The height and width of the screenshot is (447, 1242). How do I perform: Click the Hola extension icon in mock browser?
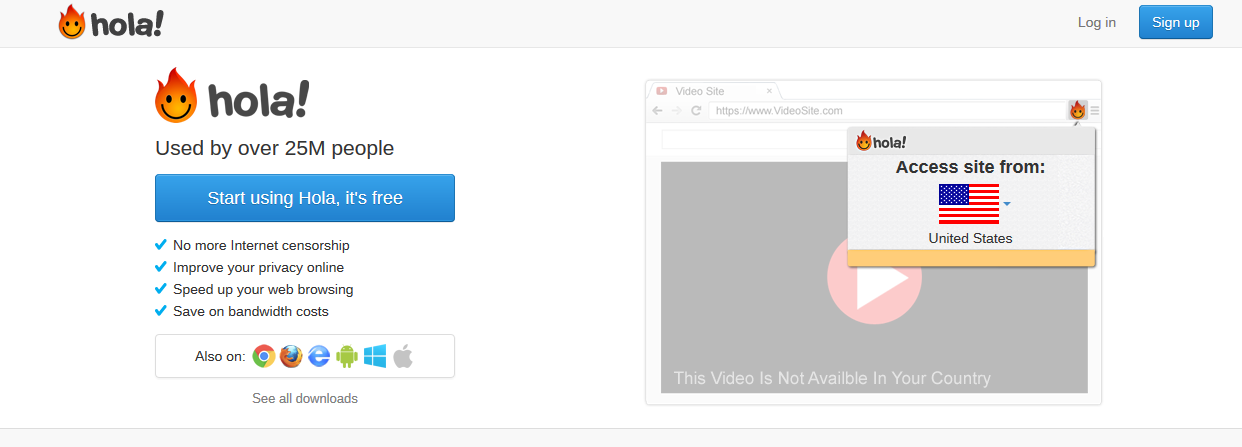pyautogui.click(x=1078, y=110)
